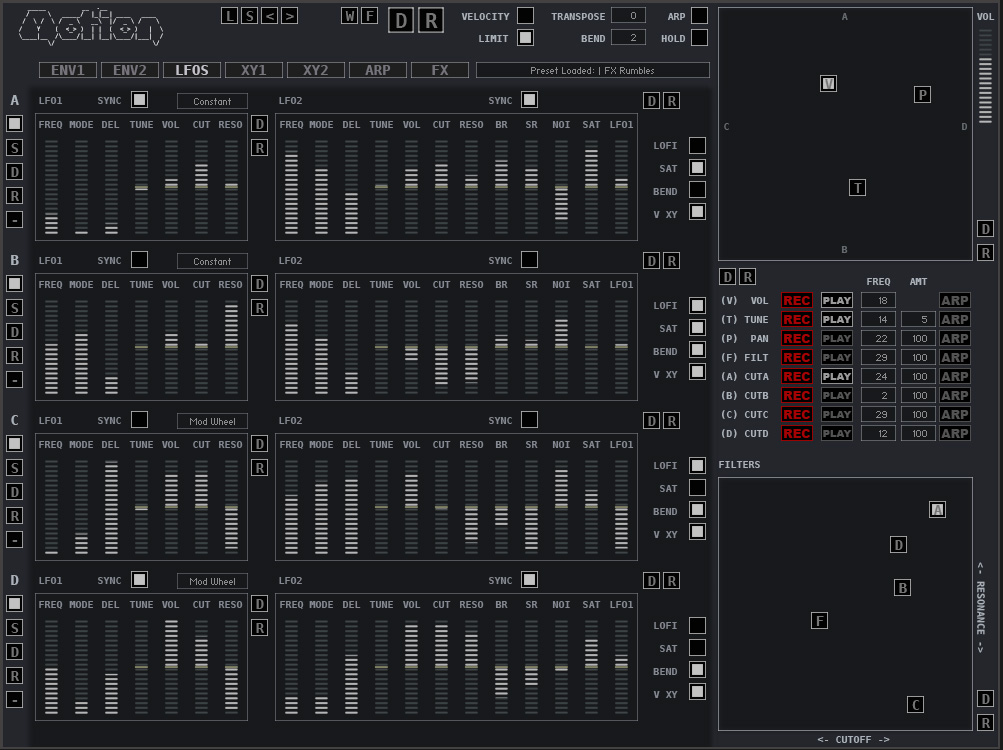Open the Constant mode selector for voice A LFO1
This screenshot has height=750, width=1003.
[213, 100]
